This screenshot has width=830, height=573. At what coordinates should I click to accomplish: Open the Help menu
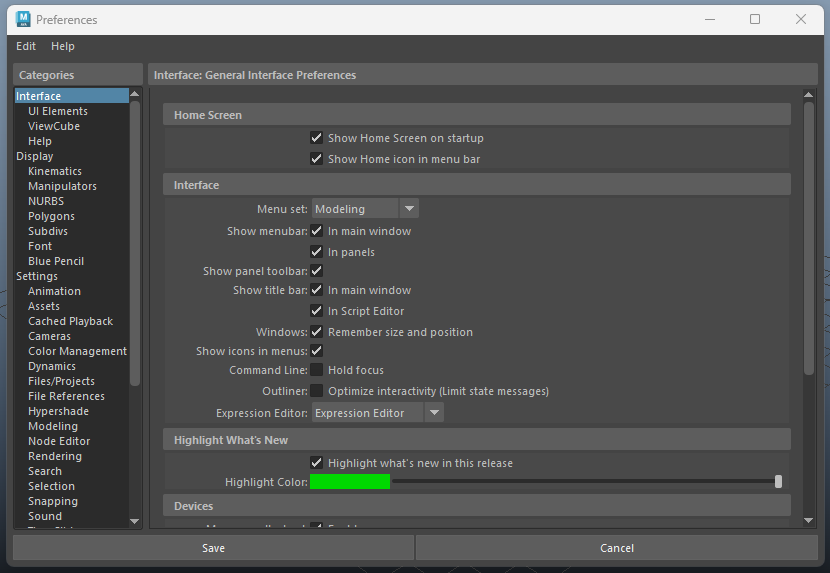pos(63,46)
